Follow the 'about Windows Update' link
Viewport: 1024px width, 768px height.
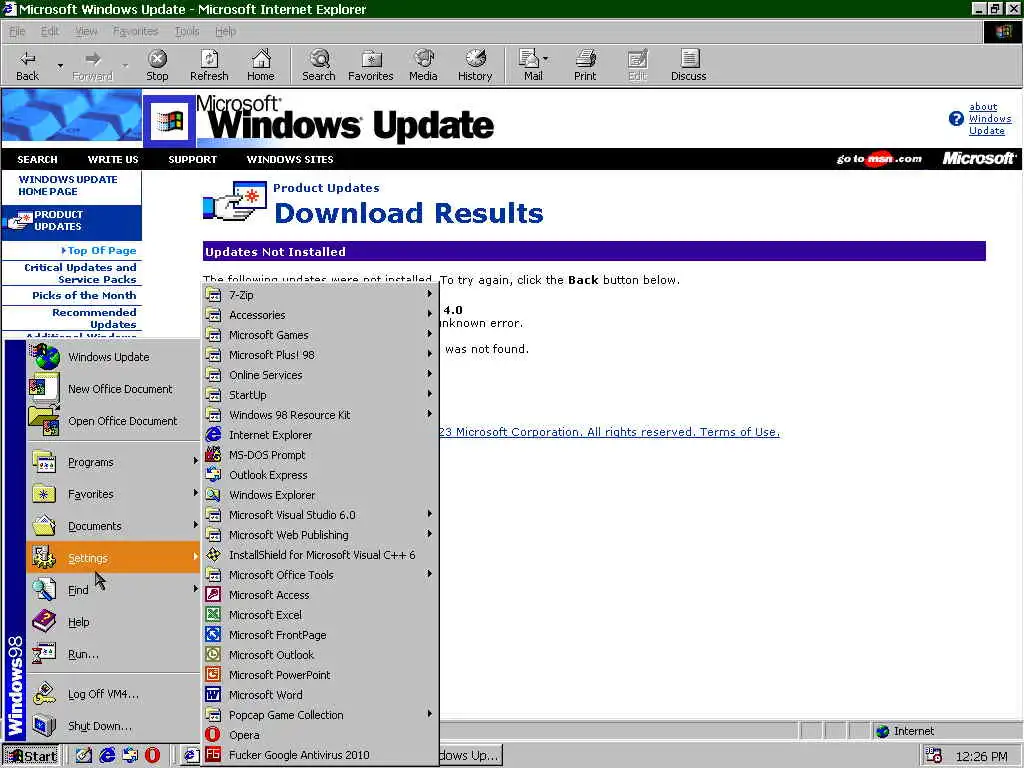pos(989,119)
